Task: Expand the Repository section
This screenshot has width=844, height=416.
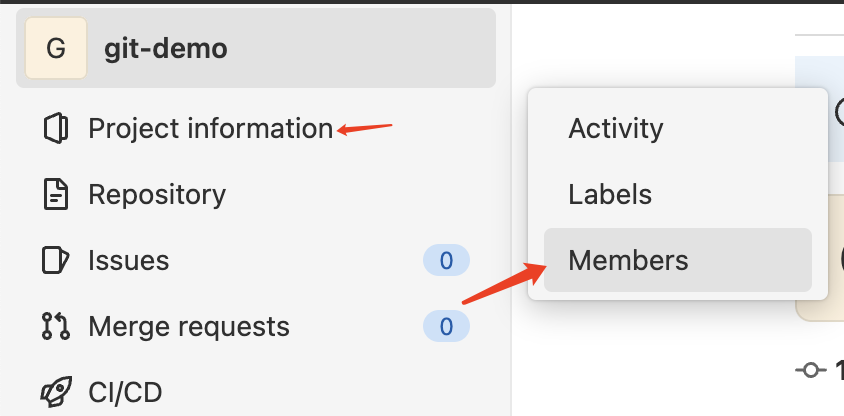Action: tap(157, 194)
